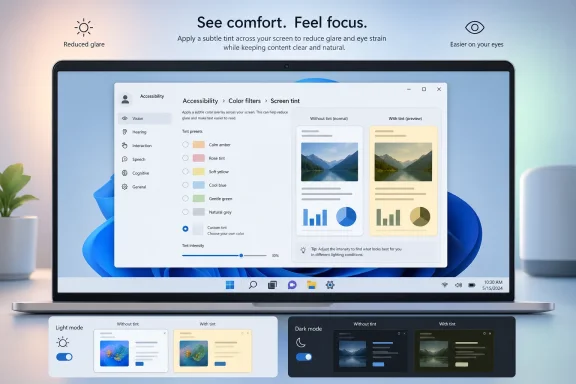Viewport: 576px width, 384px height.
Task: Select the Soft yellow radio button
Action: coord(185,171)
